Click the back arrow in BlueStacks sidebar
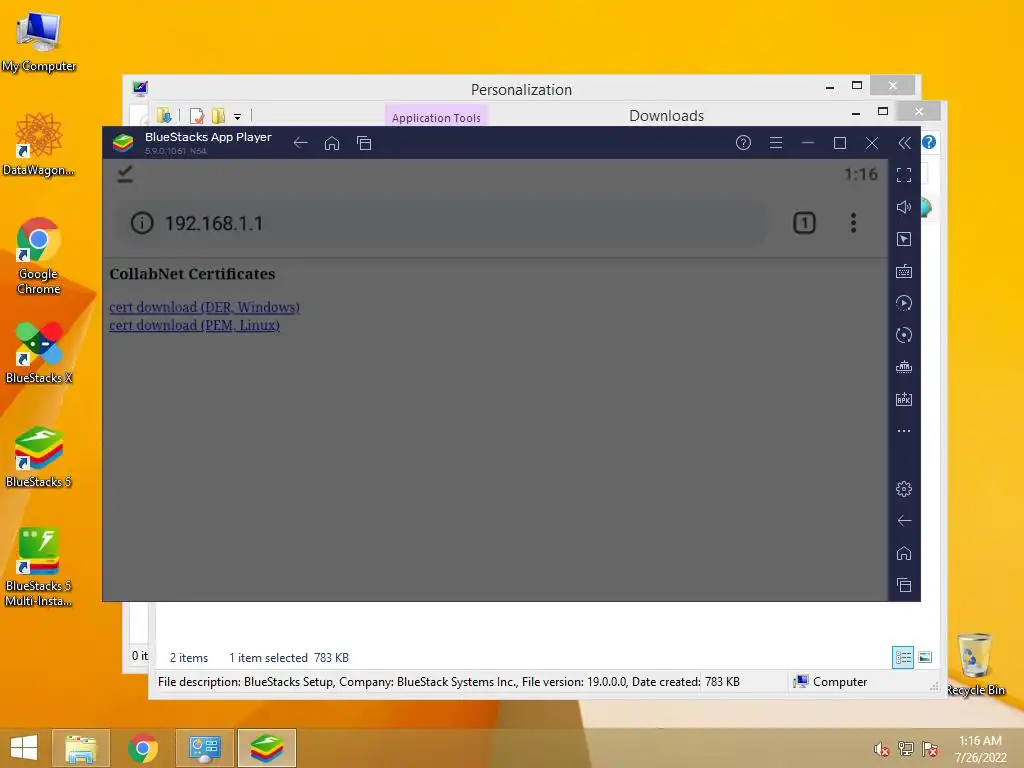The width and height of the screenshot is (1024, 768). tap(904, 520)
